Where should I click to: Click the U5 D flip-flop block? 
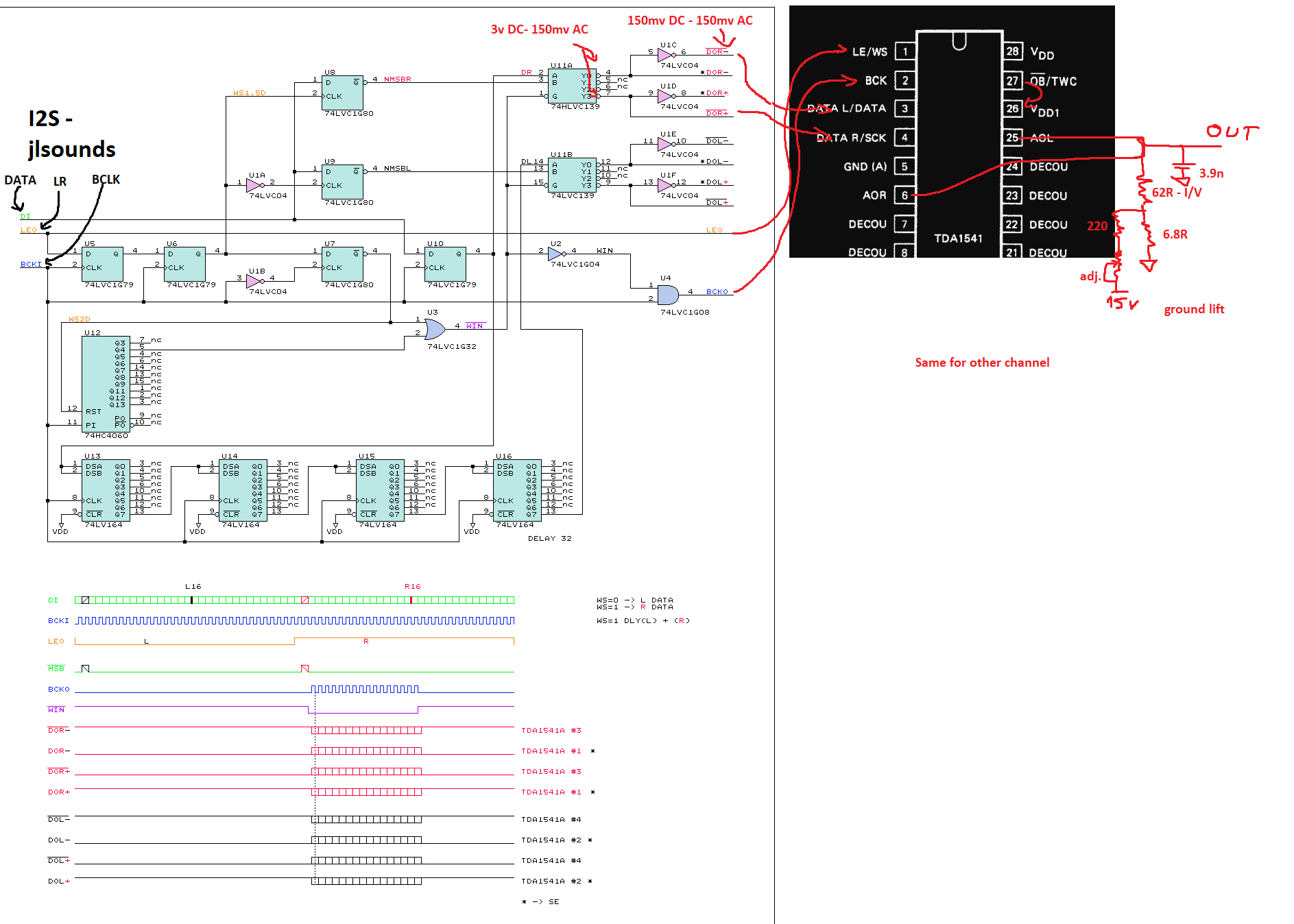point(102,264)
